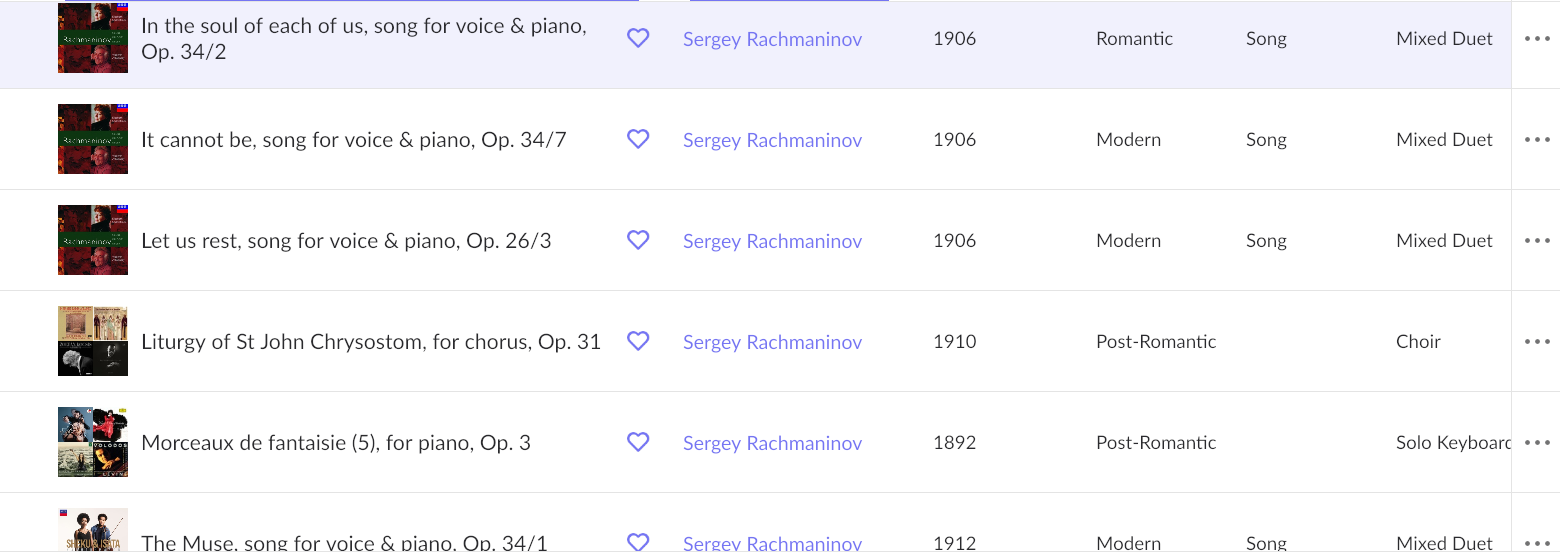1560x559 pixels.
Task: Favorite 'The Muse' Op. 34/1 song
Action: coord(638,541)
